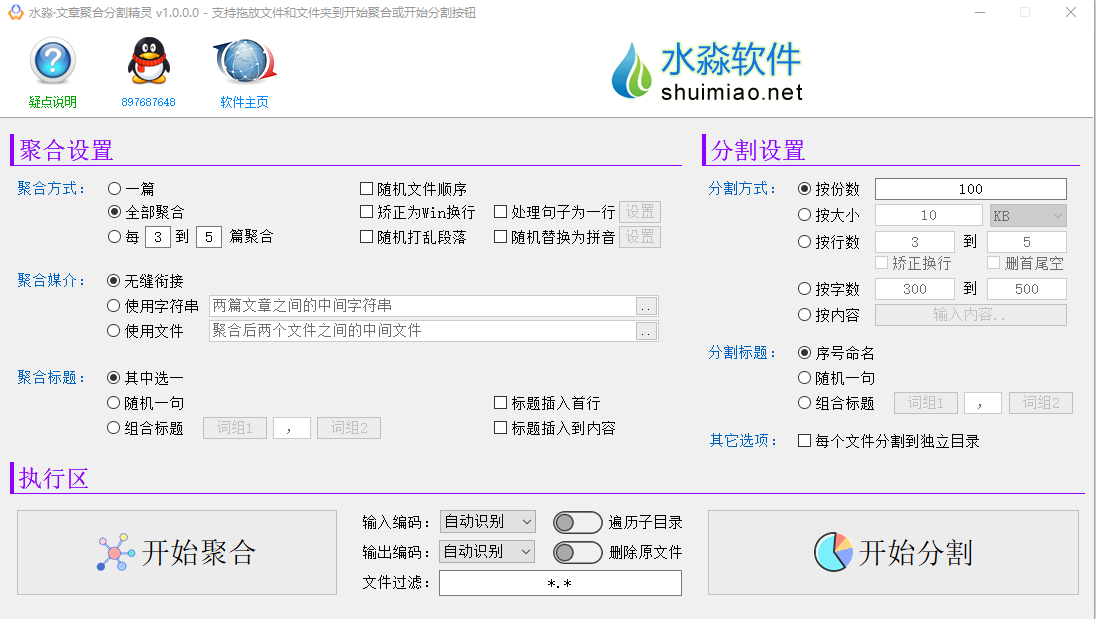Select 使用文件 medium option

coord(145,330)
